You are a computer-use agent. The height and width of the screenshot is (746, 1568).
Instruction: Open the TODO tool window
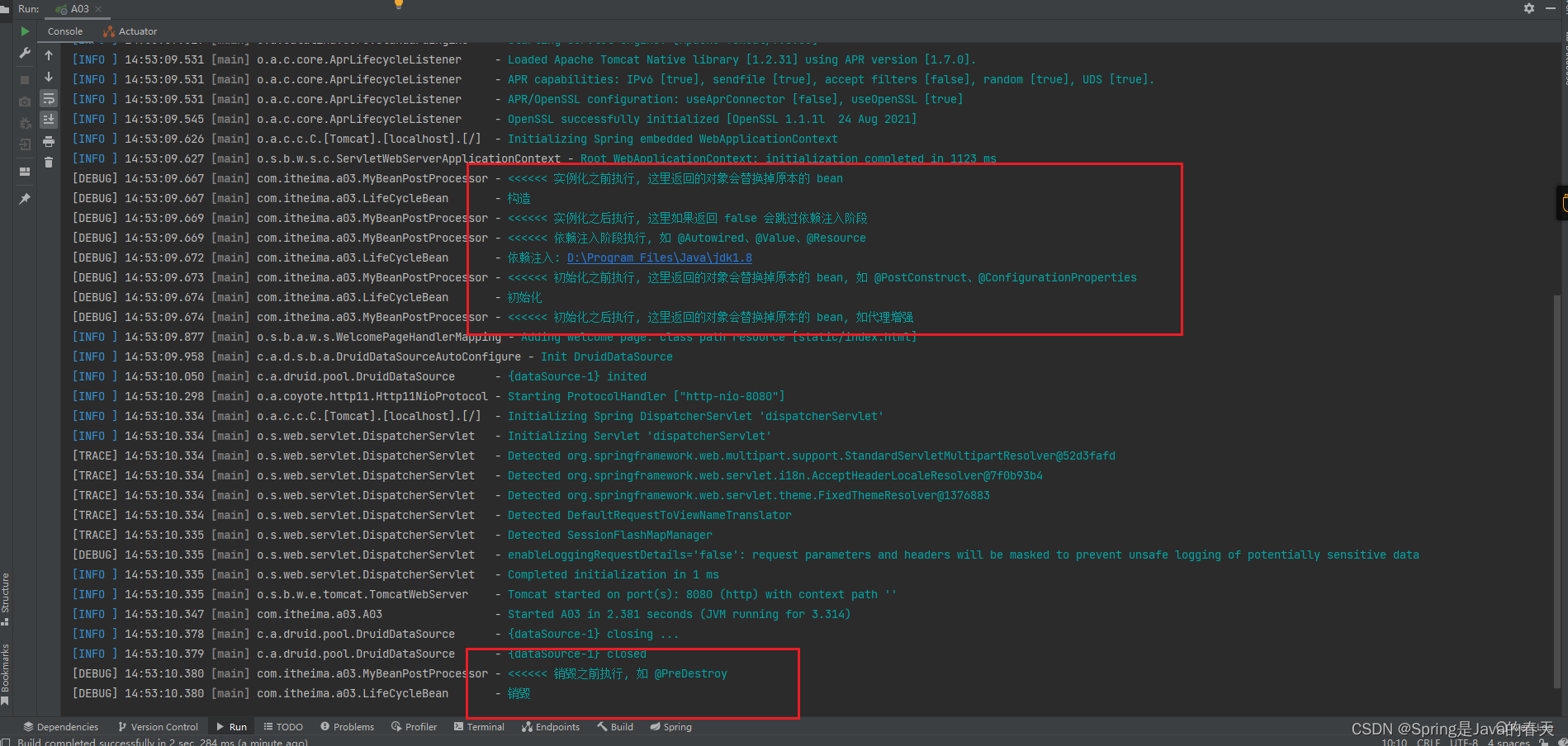[283, 727]
